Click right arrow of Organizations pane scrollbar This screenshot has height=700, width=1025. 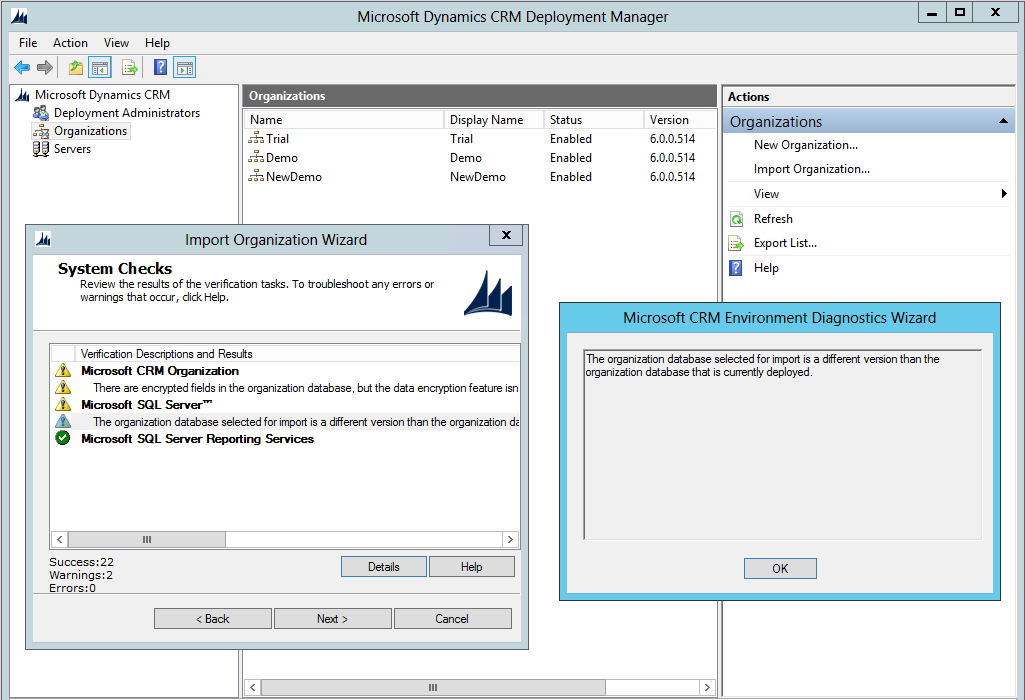point(707,688)
